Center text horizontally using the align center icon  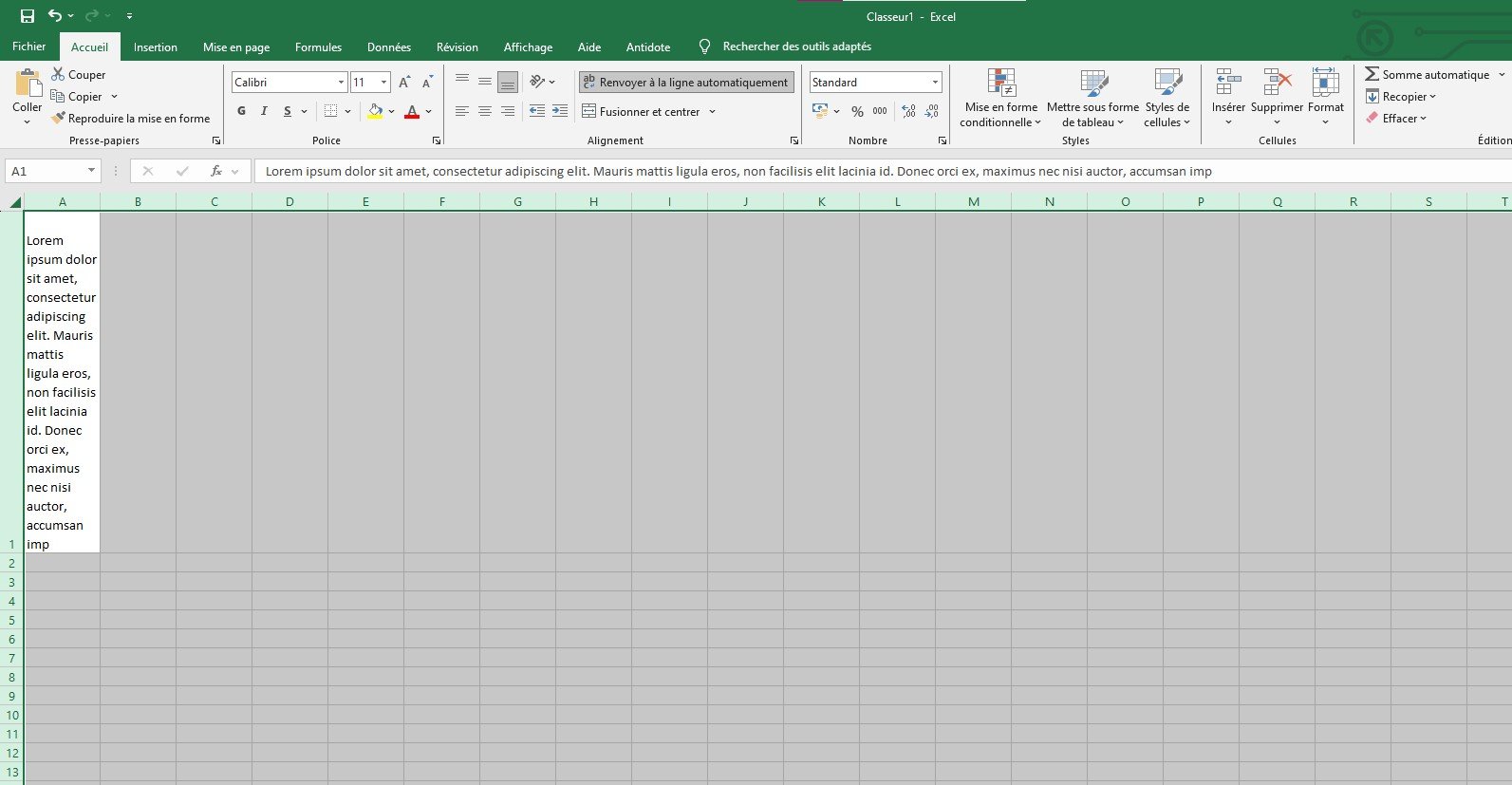(x=485, y=111)
